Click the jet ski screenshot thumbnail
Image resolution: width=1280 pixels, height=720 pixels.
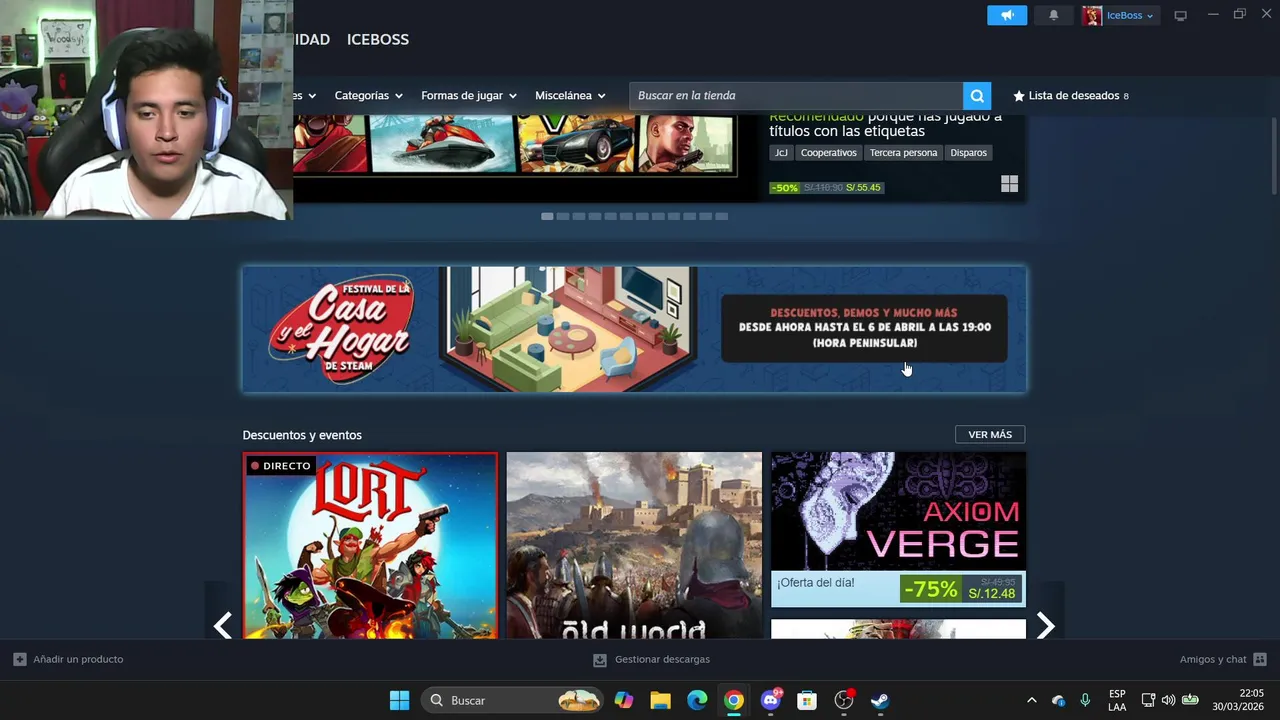(442, 143)
